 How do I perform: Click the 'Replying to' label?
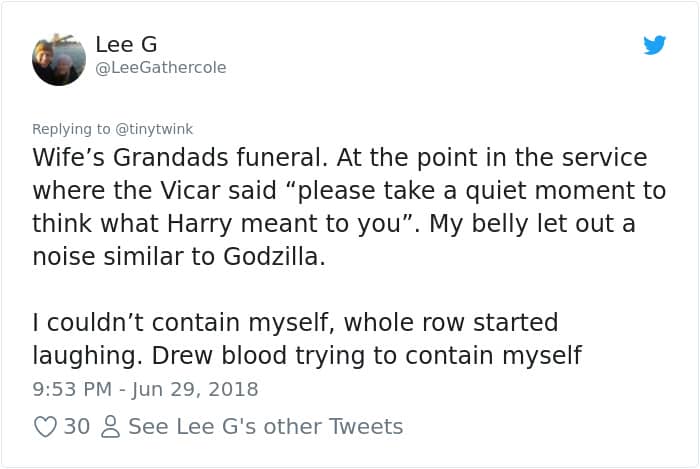[x=72, y=128]
